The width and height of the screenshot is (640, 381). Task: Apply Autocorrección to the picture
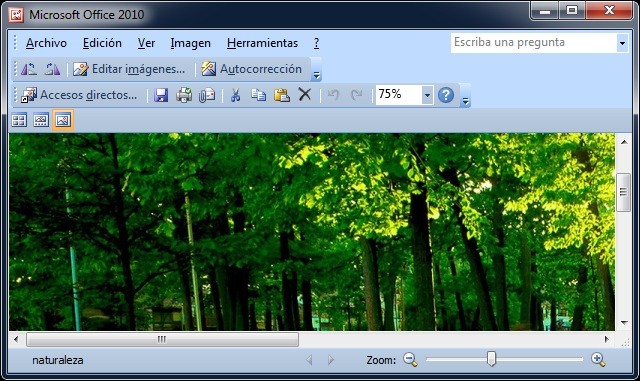coord(252,69)
